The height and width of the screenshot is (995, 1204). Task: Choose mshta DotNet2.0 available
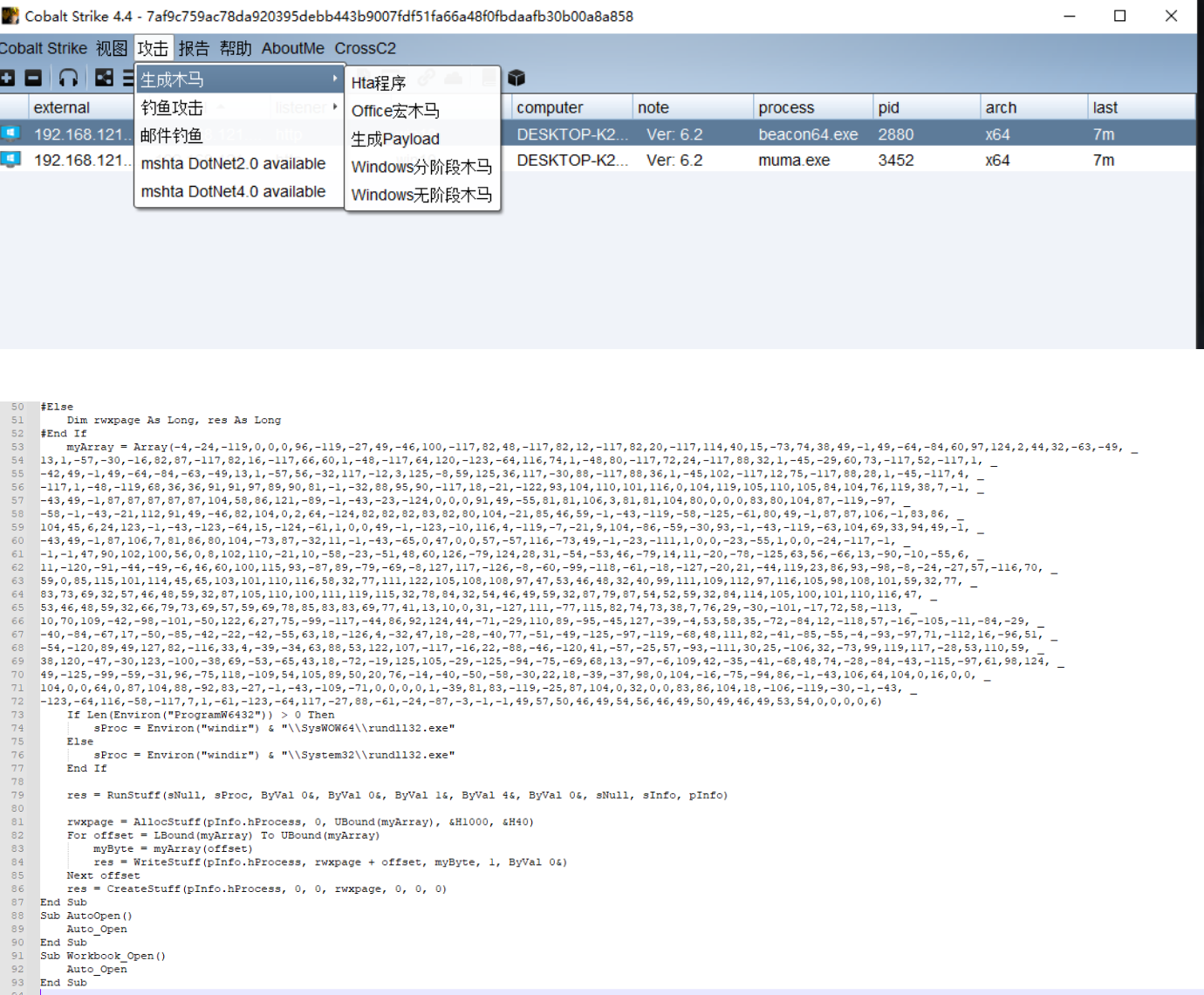click(x=240, y=163)
